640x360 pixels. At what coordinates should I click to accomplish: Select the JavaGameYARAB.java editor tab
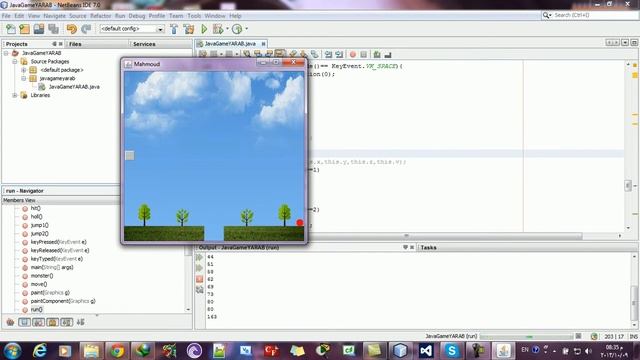pyautogui.click(x=230, y=44)
